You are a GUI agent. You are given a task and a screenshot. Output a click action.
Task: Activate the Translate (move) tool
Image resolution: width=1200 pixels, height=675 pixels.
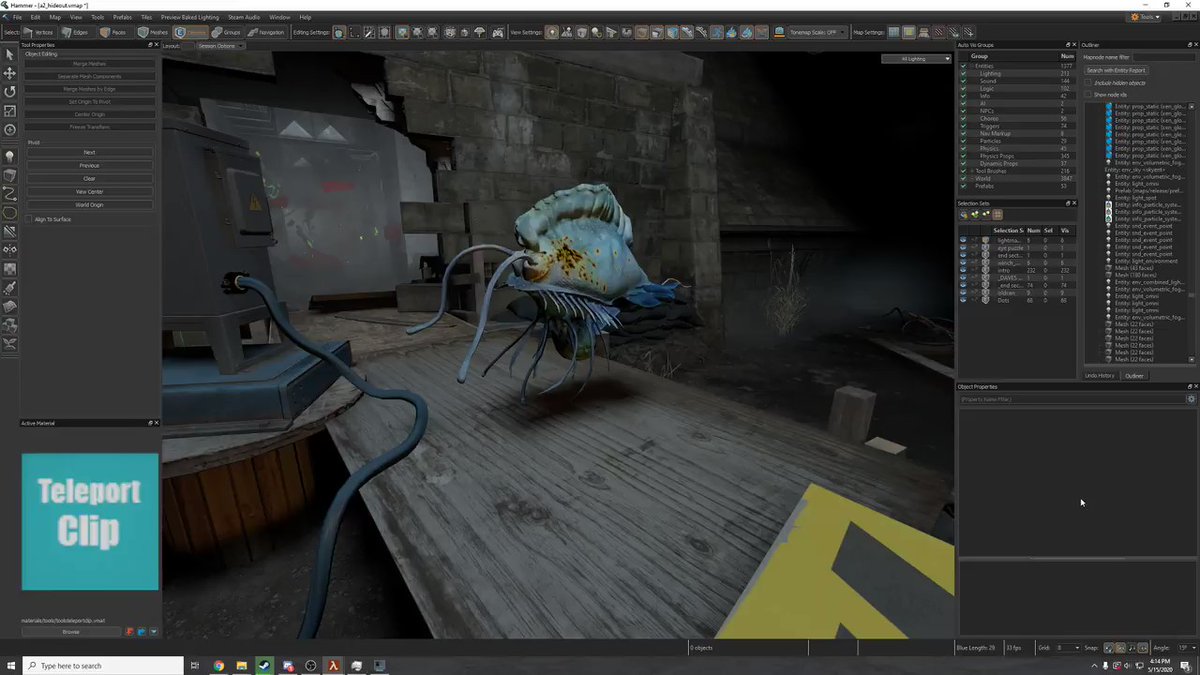[10, 73]
